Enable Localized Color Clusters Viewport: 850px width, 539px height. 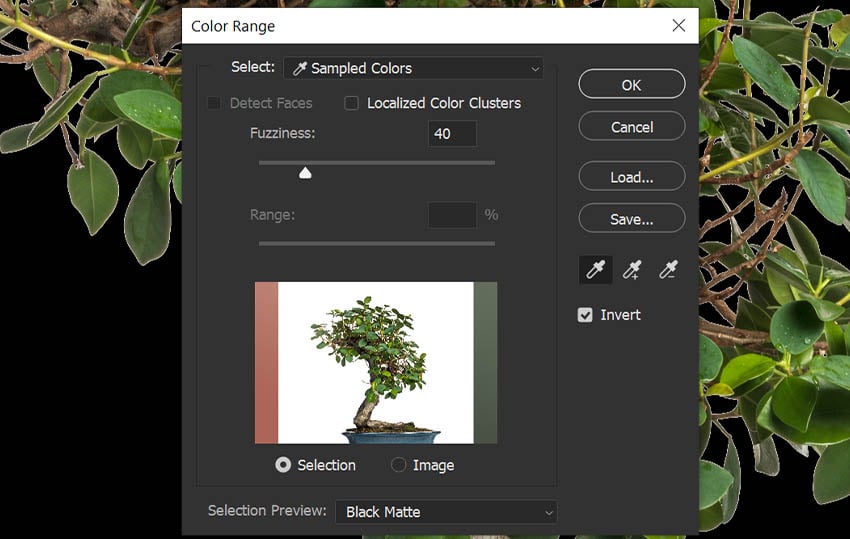point(351,103)
